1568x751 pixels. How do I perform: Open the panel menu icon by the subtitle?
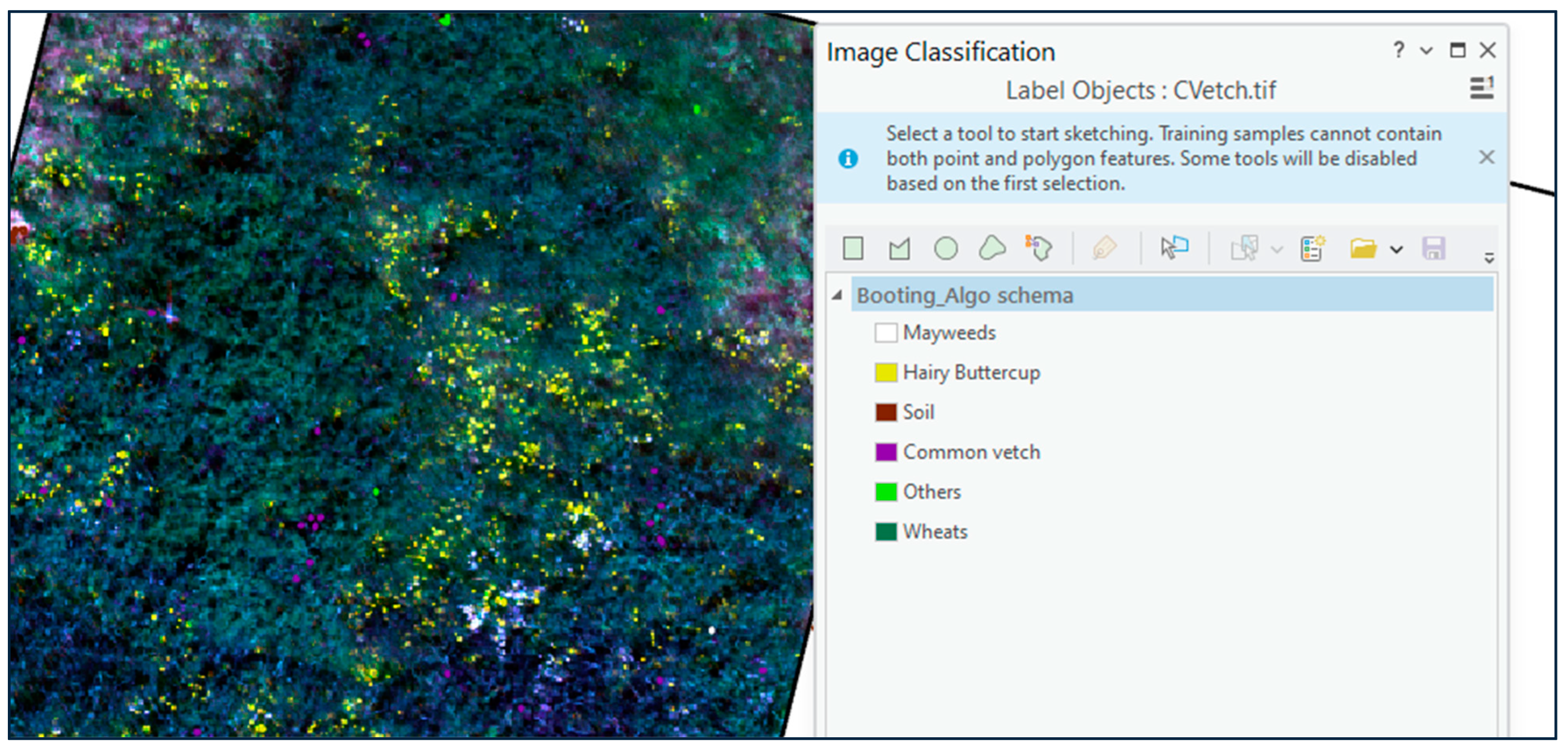[1481, 89]
